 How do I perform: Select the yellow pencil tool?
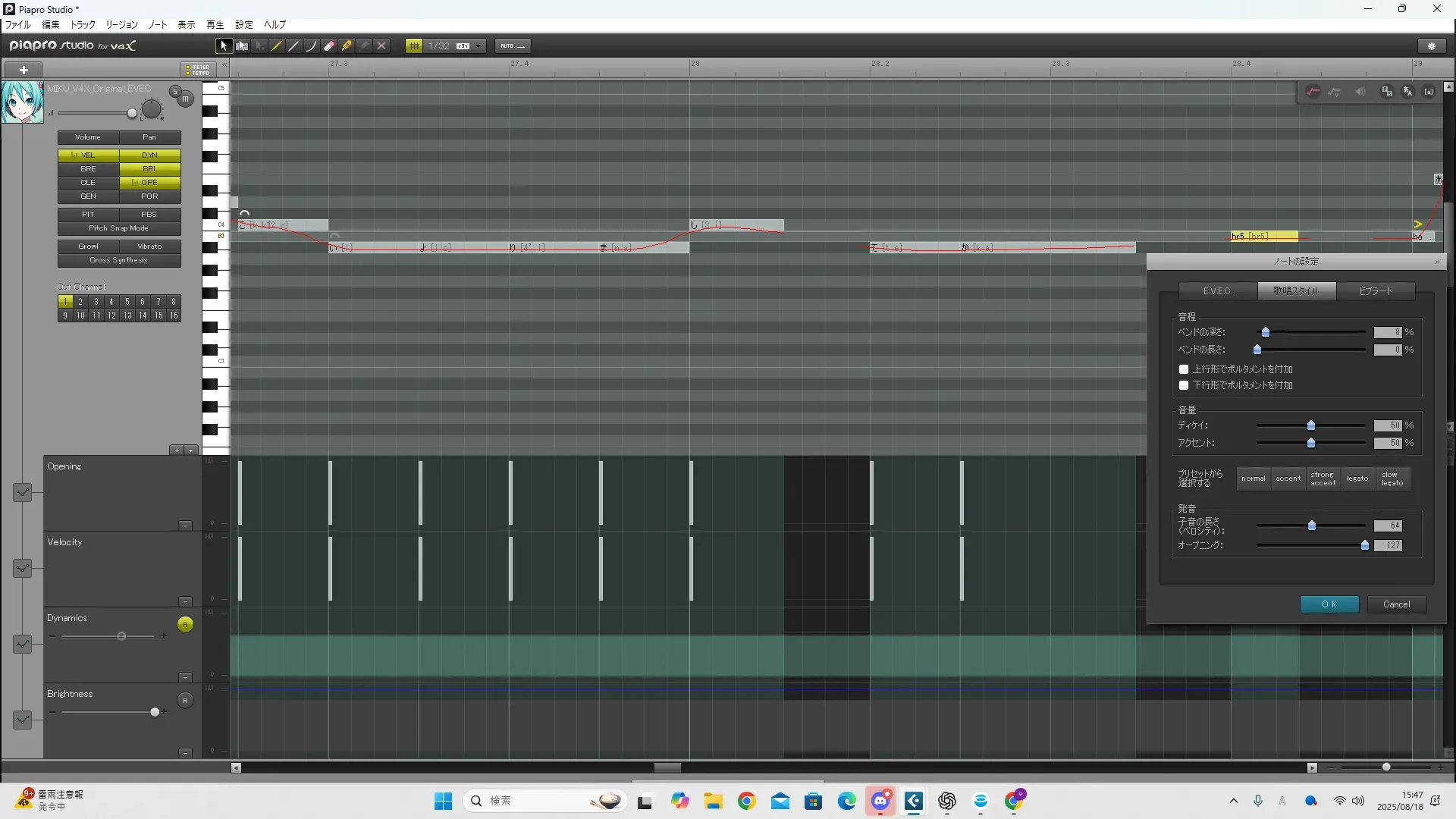coord(276,46)
